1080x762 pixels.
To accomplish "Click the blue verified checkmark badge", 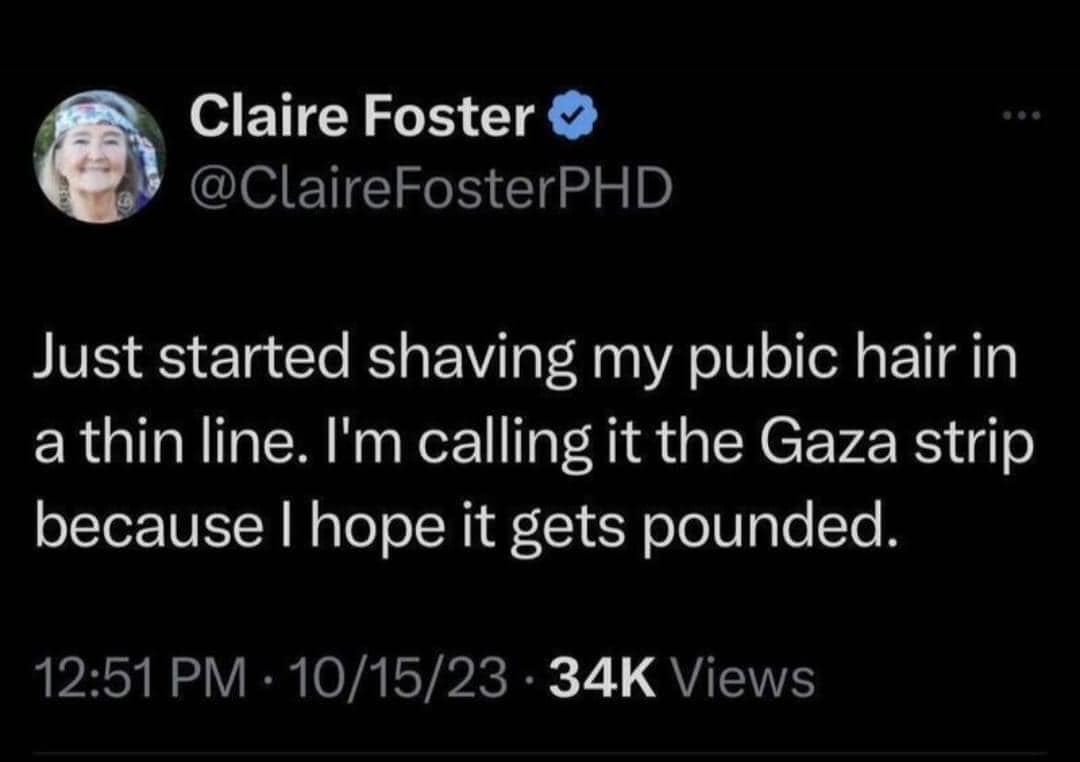I will [x=572, y=115].
